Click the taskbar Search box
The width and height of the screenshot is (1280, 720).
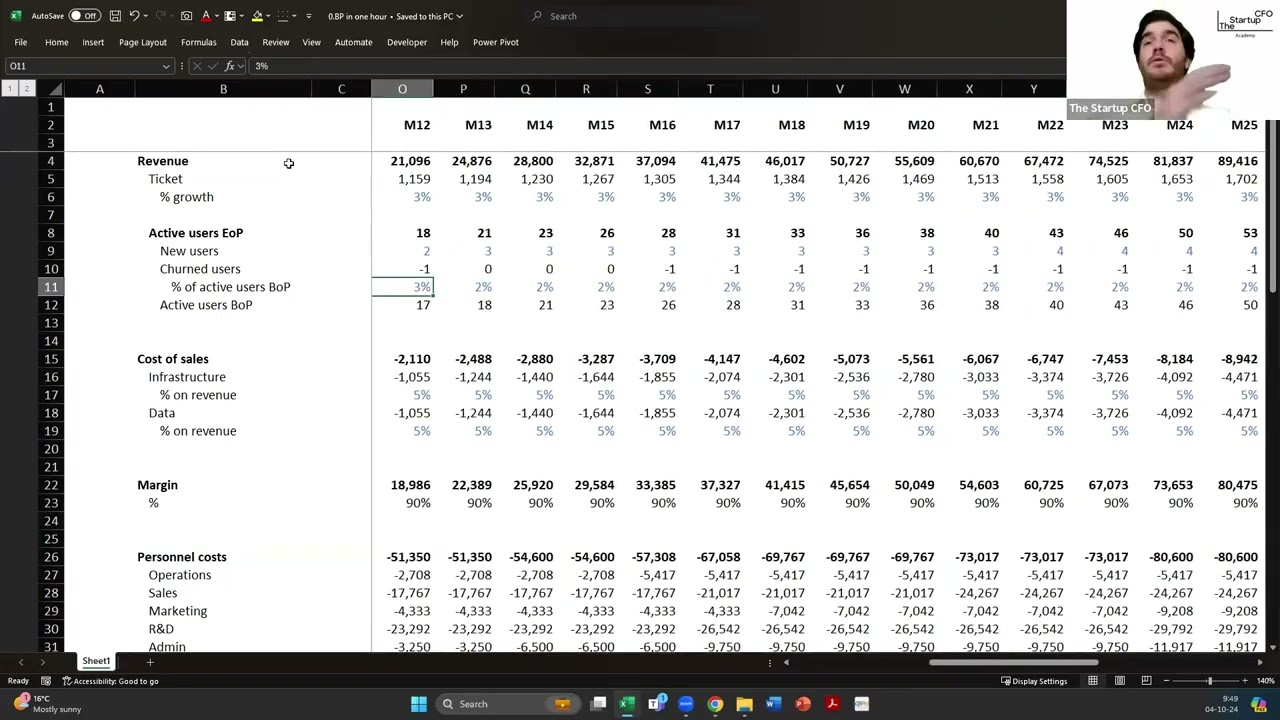click(508, 704)
